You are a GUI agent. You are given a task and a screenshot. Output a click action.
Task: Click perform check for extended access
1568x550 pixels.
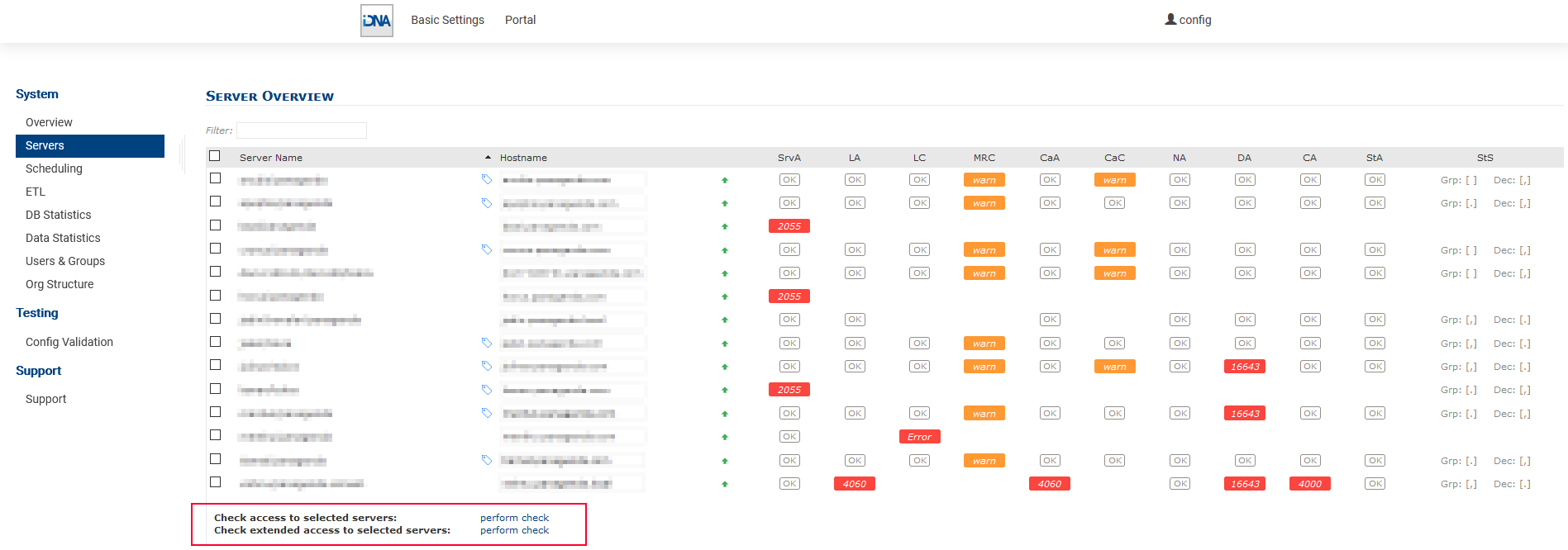(x=514, y=530)
